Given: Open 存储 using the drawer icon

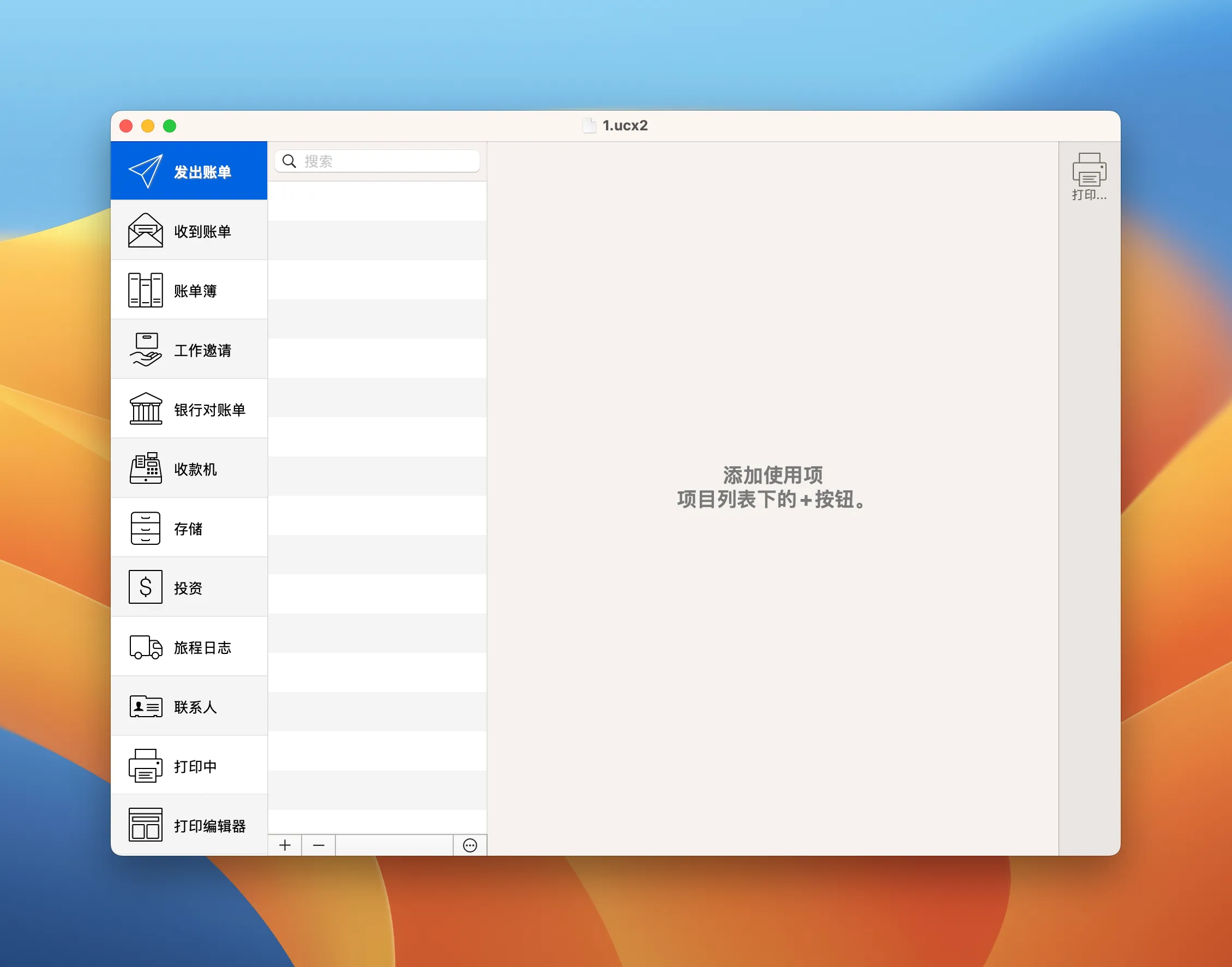Looking at the screenshot, I should (x=146, y=527).
